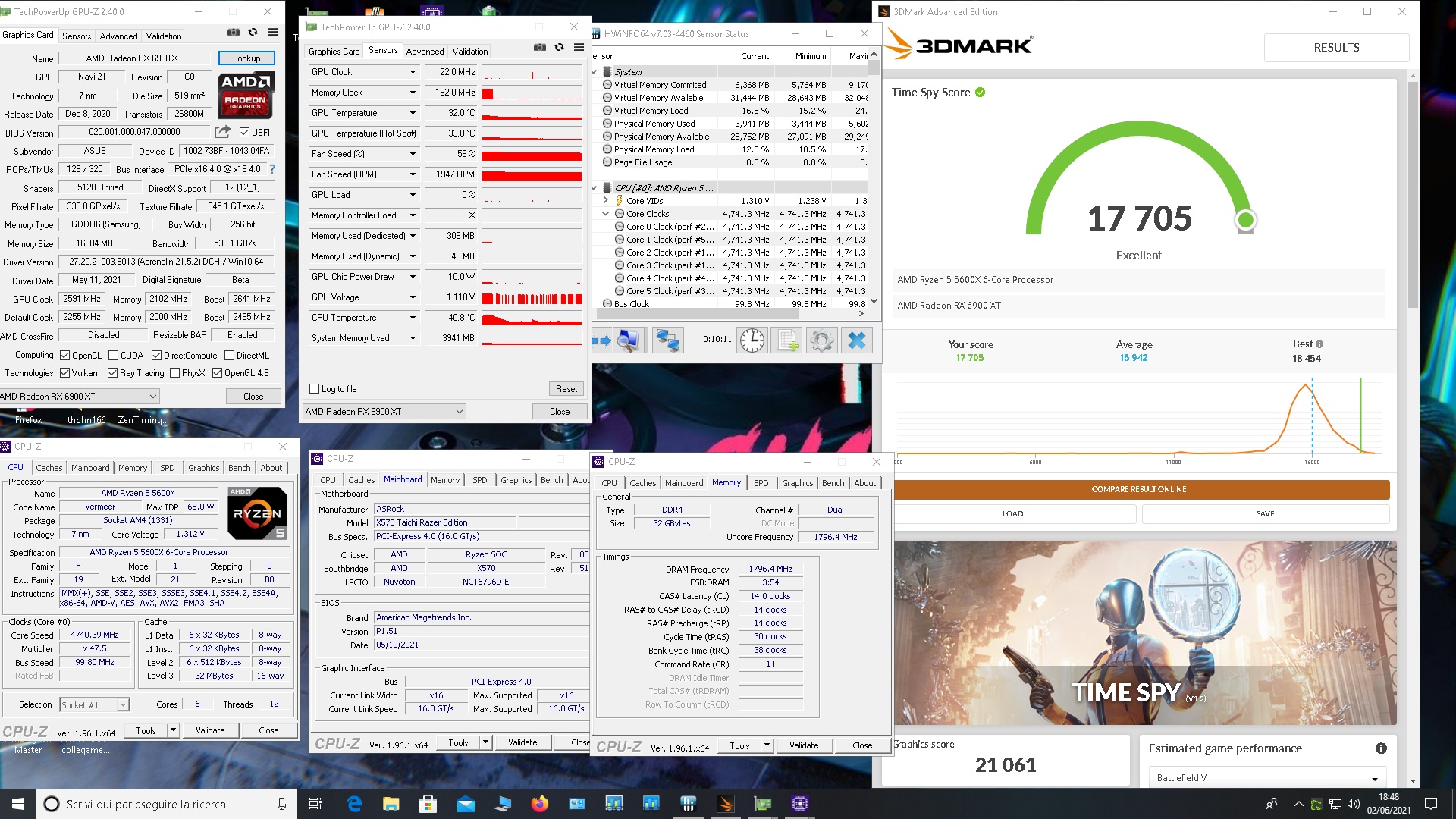The image size is (1456, 819).
Task: Open GPU selector dropdown in GPU-Z Graphics Card window
Action: click(x=79, y=397)
